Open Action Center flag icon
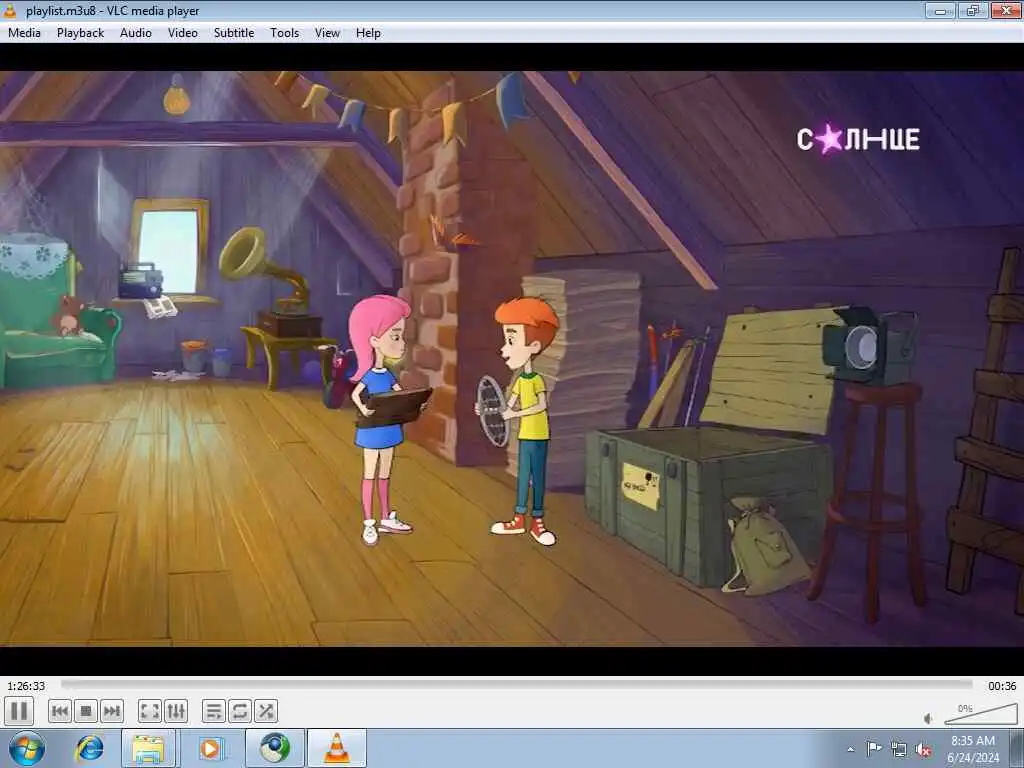Viewport: 1024px width, 768px height. coord(873,748)
